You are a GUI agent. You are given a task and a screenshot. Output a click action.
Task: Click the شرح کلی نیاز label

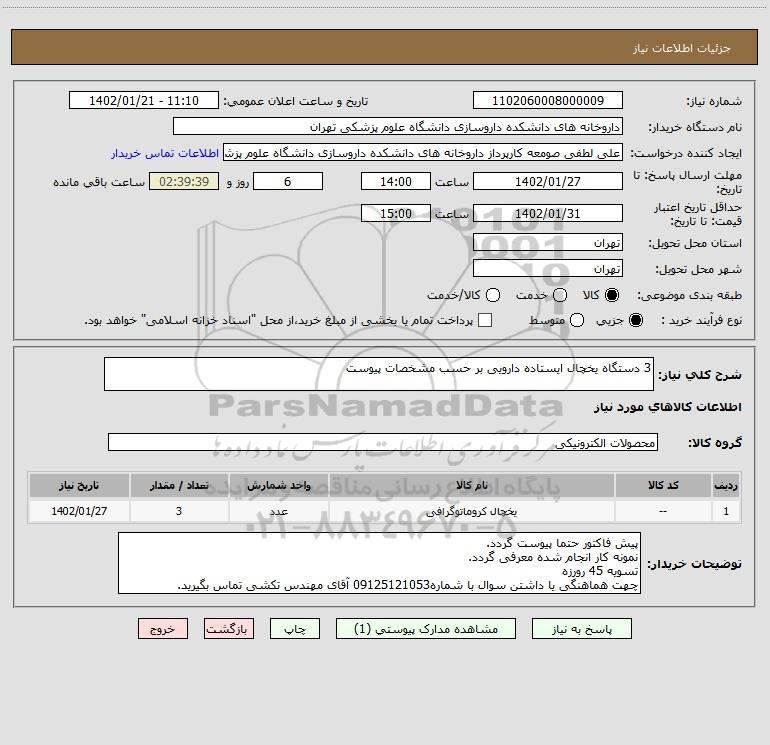[x=700, y=375]
